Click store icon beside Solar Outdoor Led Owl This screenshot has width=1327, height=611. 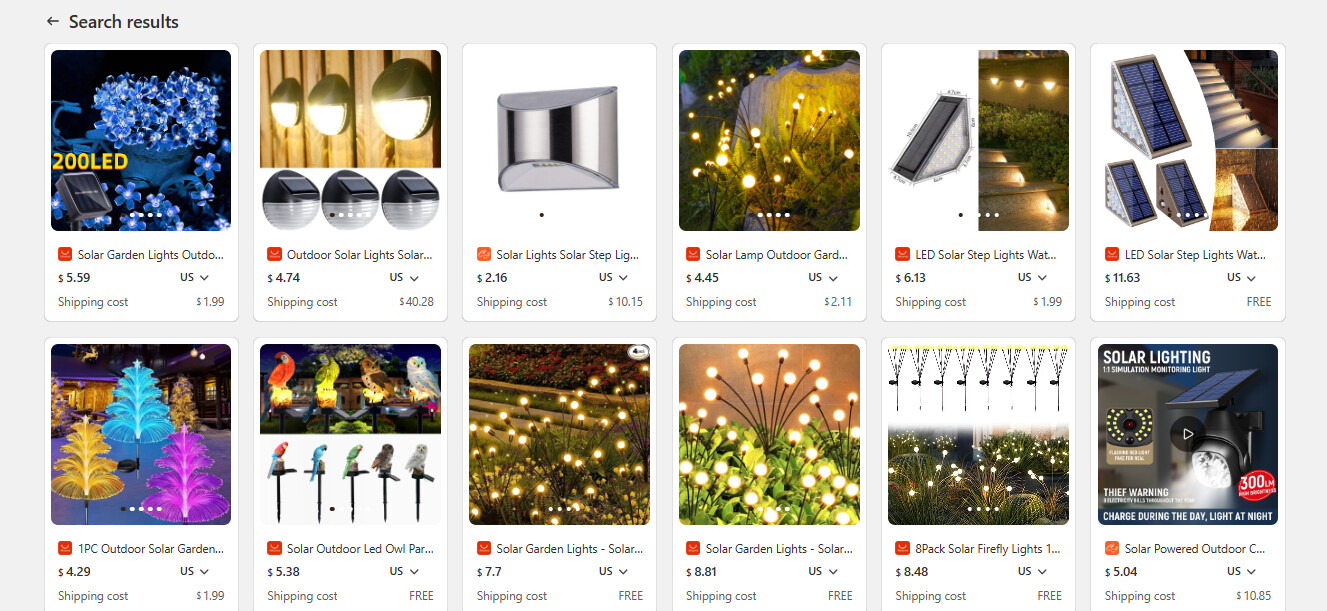point(274,549)
